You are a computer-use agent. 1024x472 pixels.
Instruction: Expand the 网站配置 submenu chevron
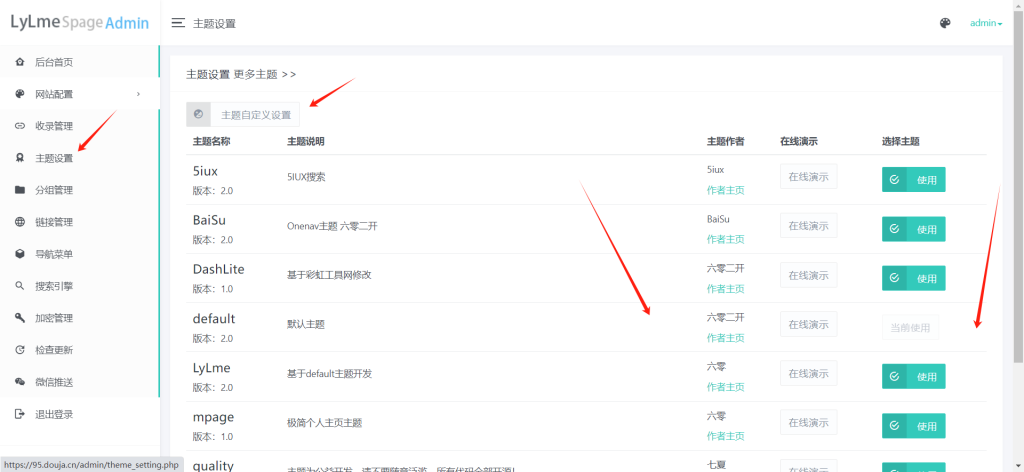[x=138, y=95]
